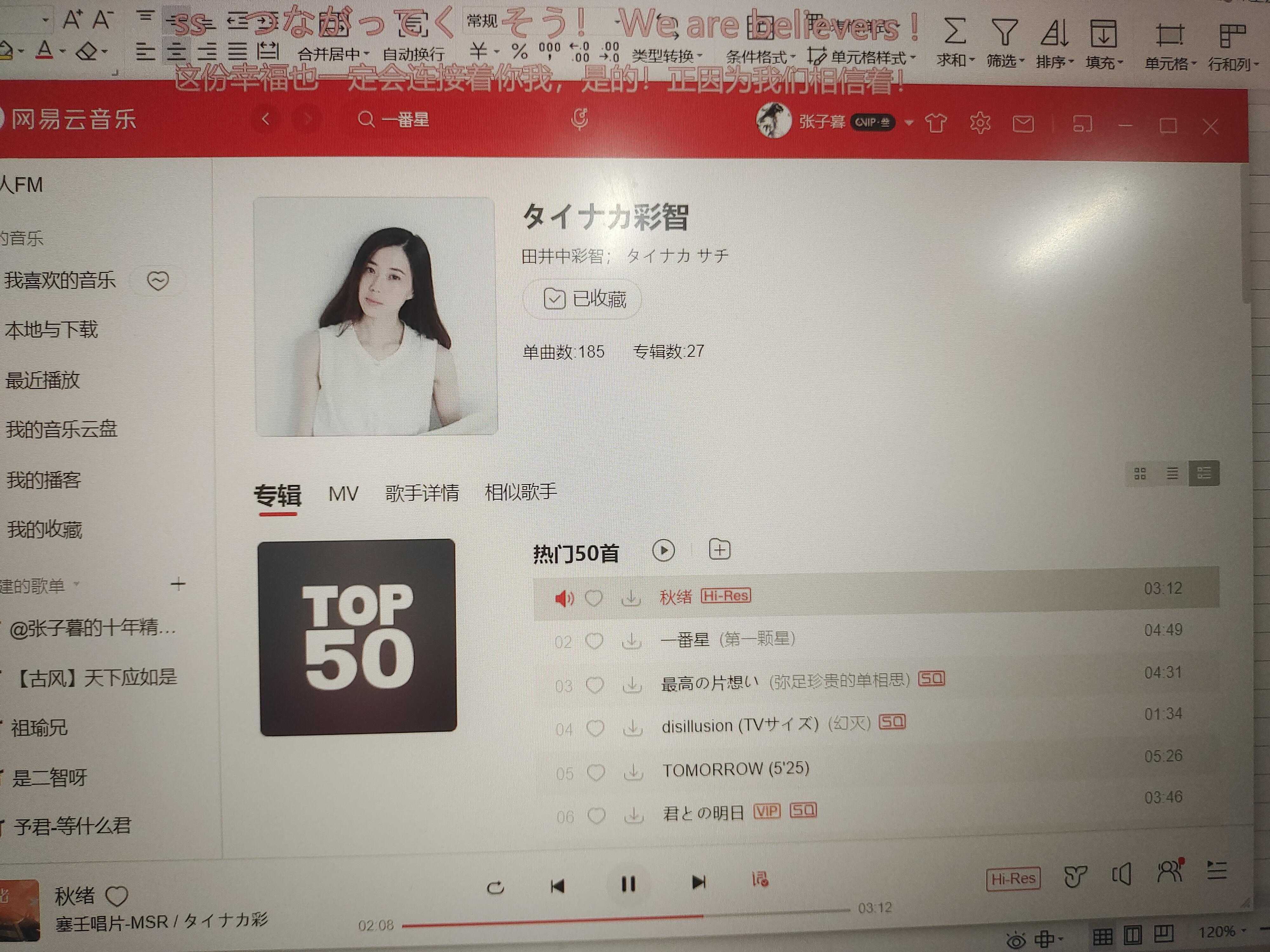Click the volume speaker icon
Image resolution: width=1270 pixels, height=952 pixels.
(1121, 875)
